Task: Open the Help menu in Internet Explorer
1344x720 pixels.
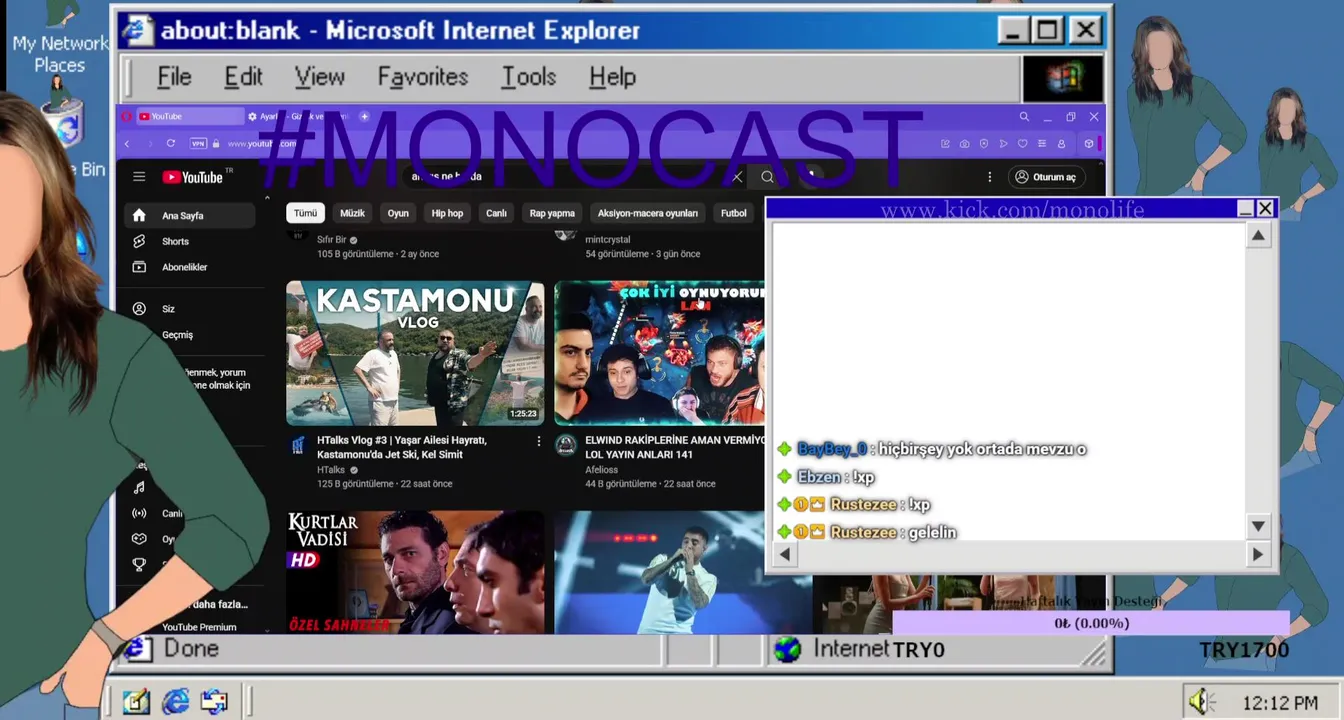Action: (612, 77)
